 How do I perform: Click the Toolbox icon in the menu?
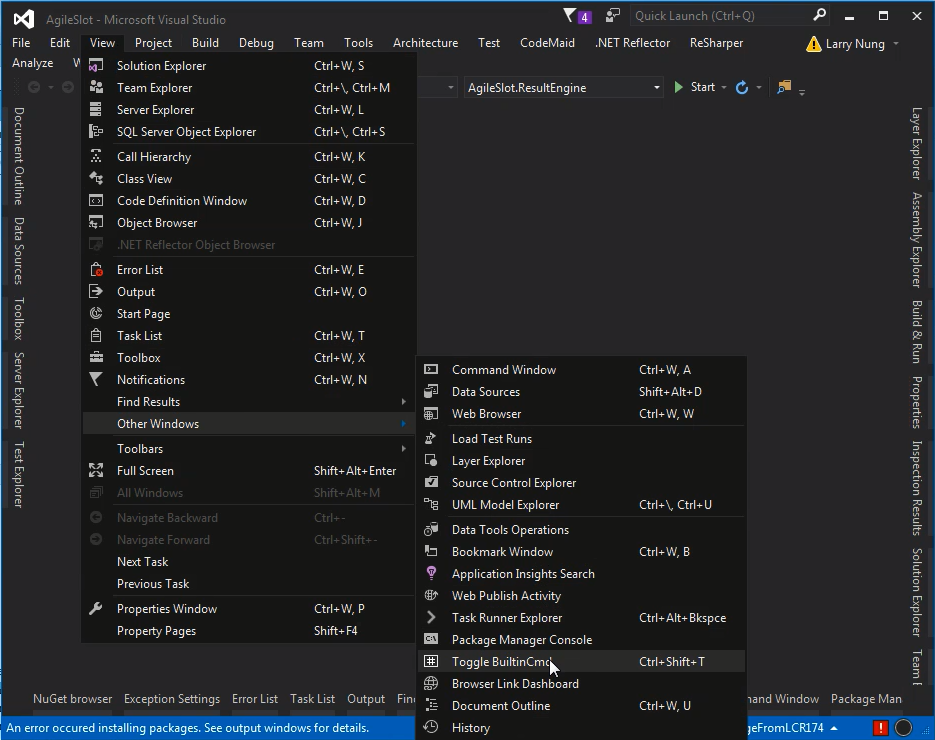click(96, 358)
